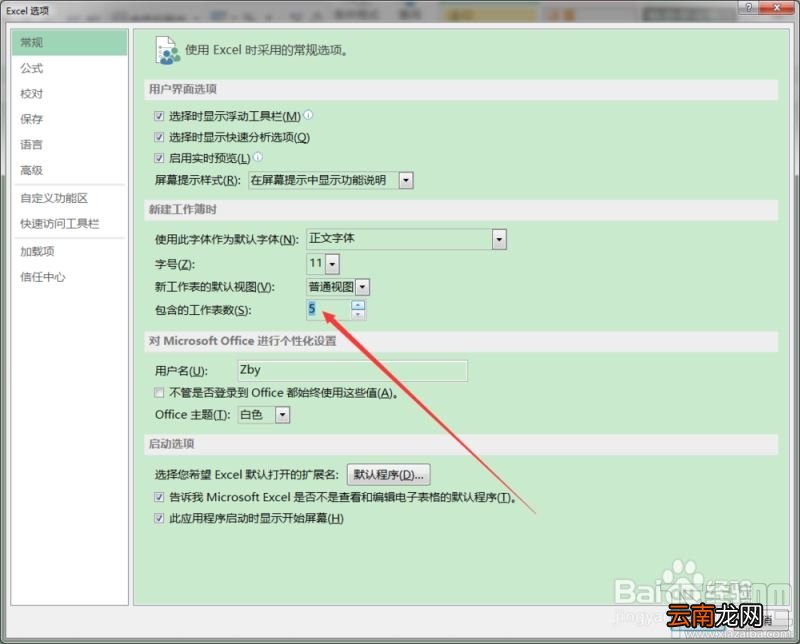The height and width of the screenshot is (644, 800).
Task: Decrease sheet count with down spinner arrow
Action: click(358, 314)
